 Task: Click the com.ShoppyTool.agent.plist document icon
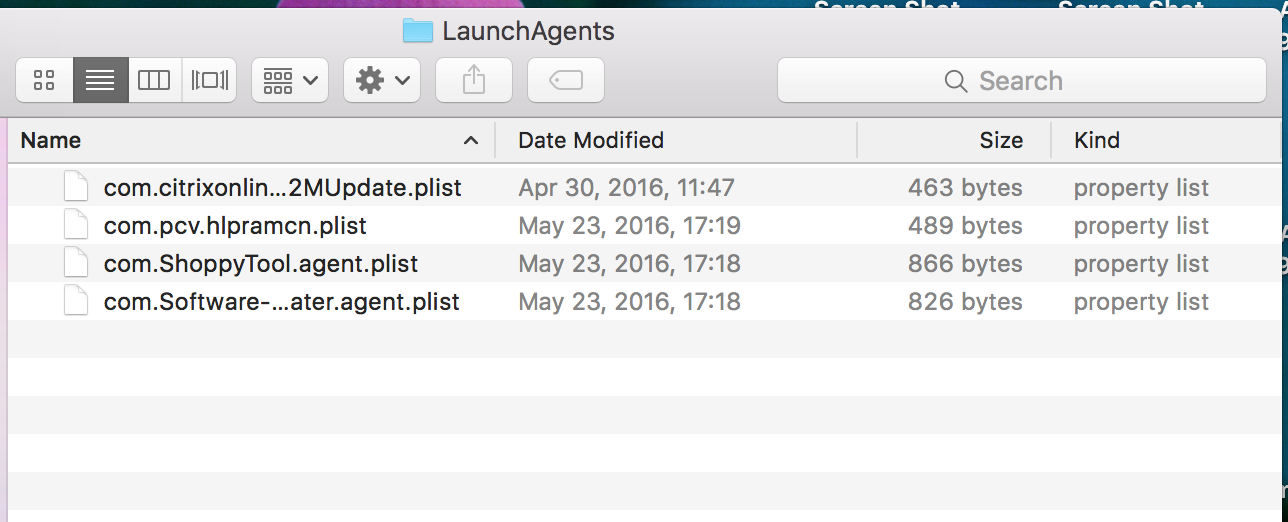(x=77, y=264)
